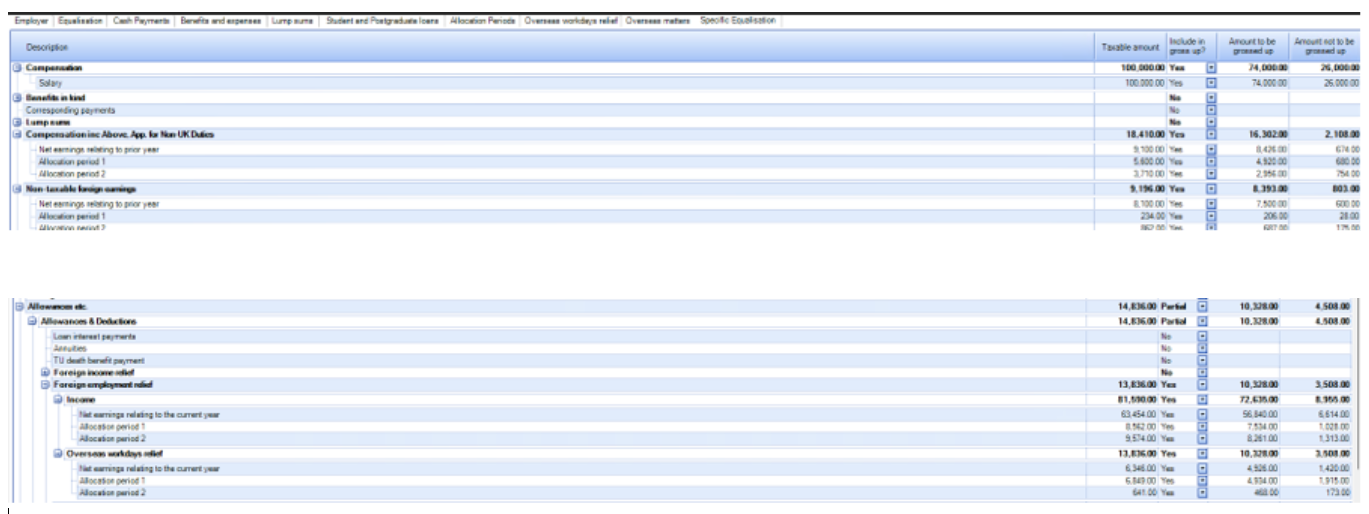
Task: Open Partial dropdown for Allowances & Deductions
Action: 1203,321
